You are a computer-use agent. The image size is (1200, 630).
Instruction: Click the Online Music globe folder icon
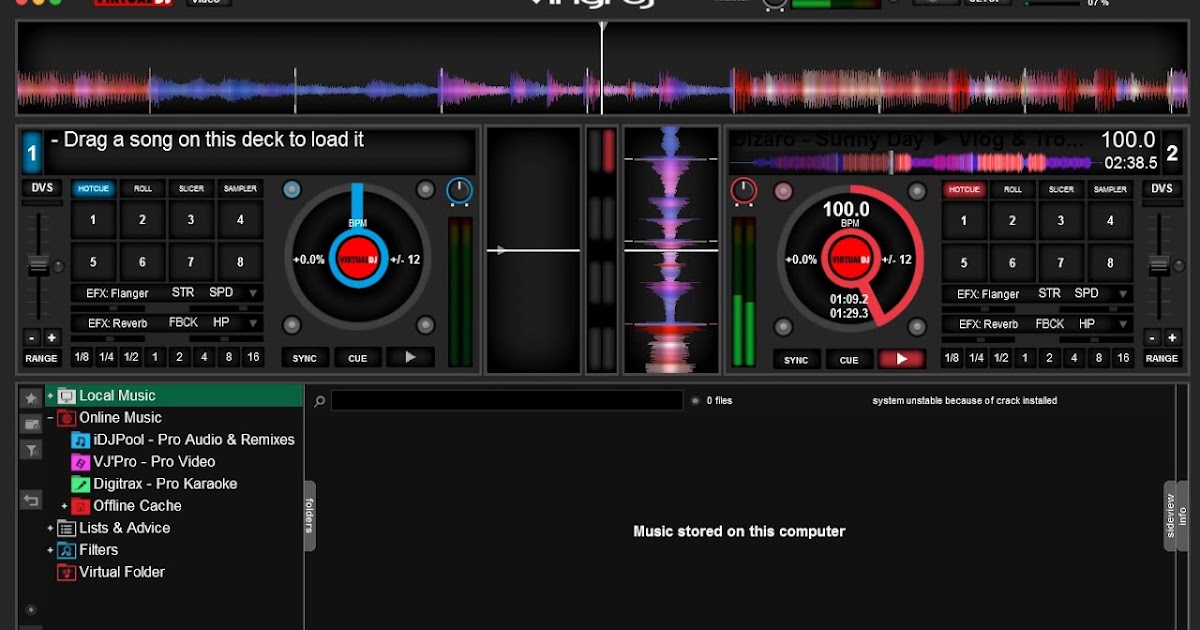(67, 418)
